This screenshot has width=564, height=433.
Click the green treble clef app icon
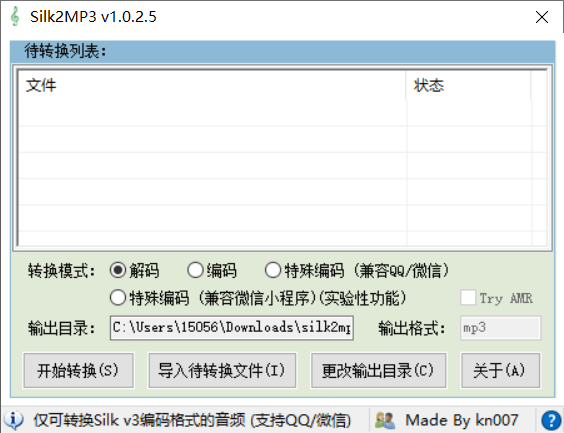coord(15,17)
